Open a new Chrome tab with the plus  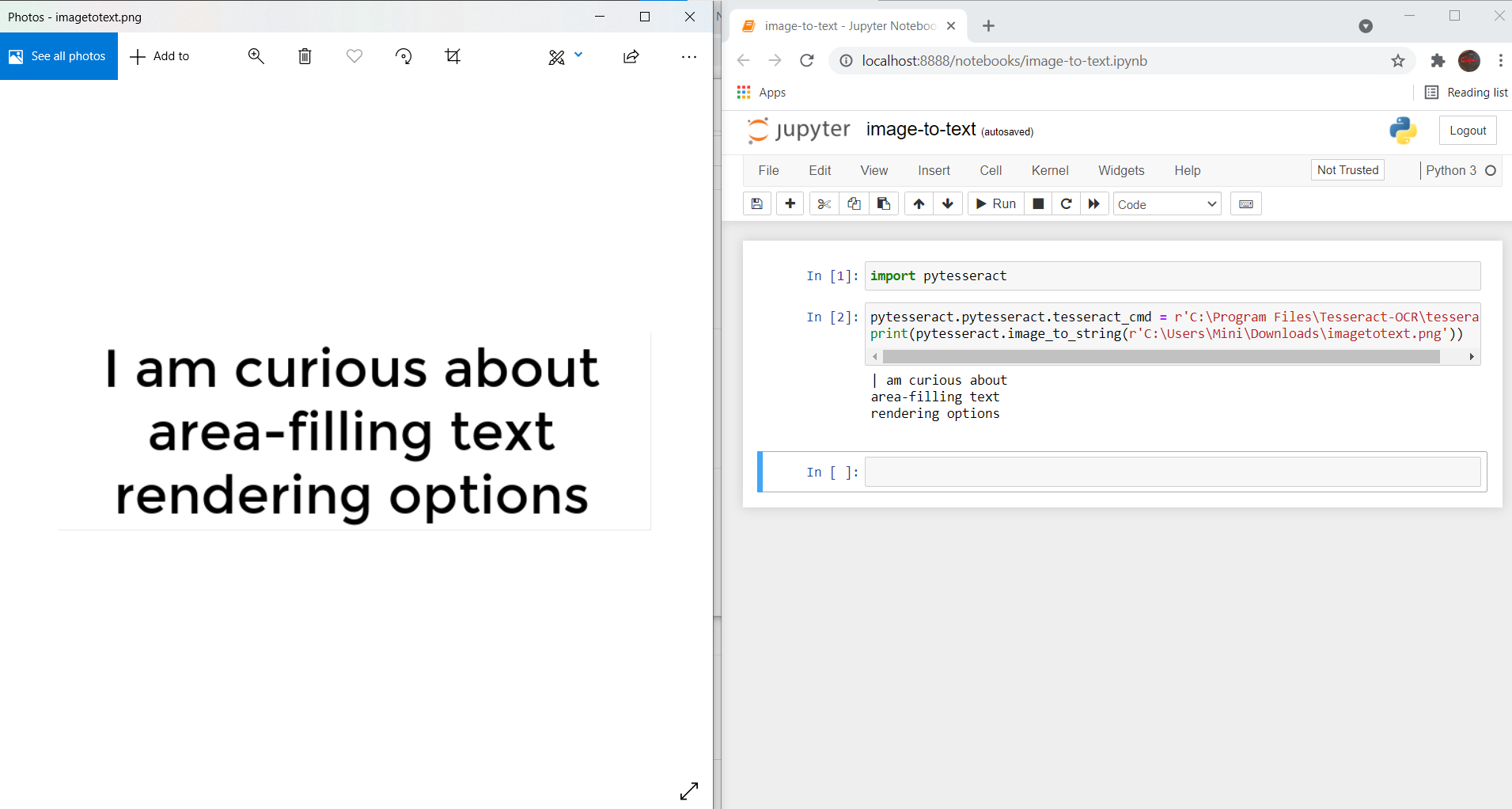tap(988, 26)
